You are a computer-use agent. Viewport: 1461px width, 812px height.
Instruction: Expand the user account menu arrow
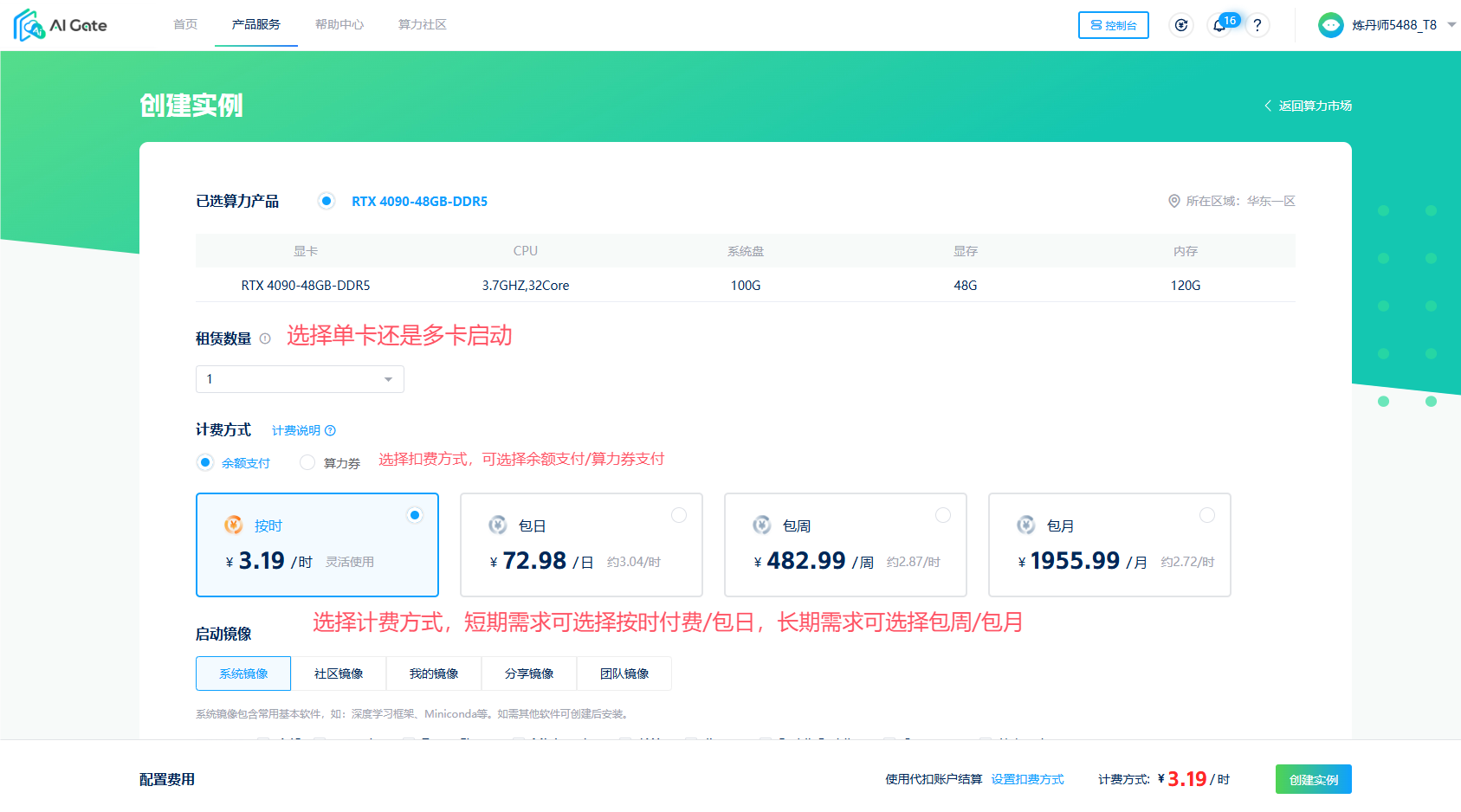[x=1451, y=24]
